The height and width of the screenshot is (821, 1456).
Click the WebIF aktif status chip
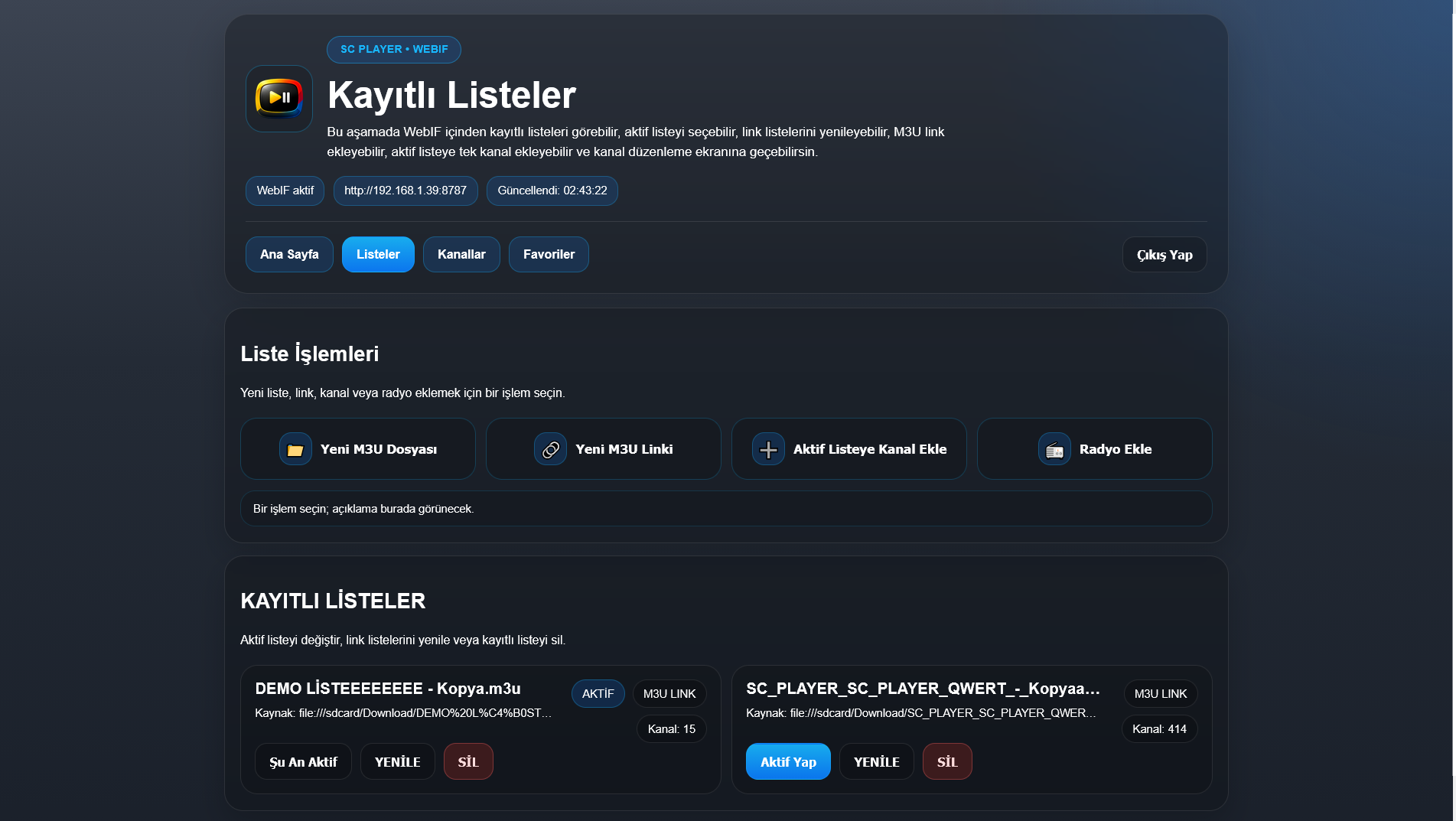click(285, 191)
